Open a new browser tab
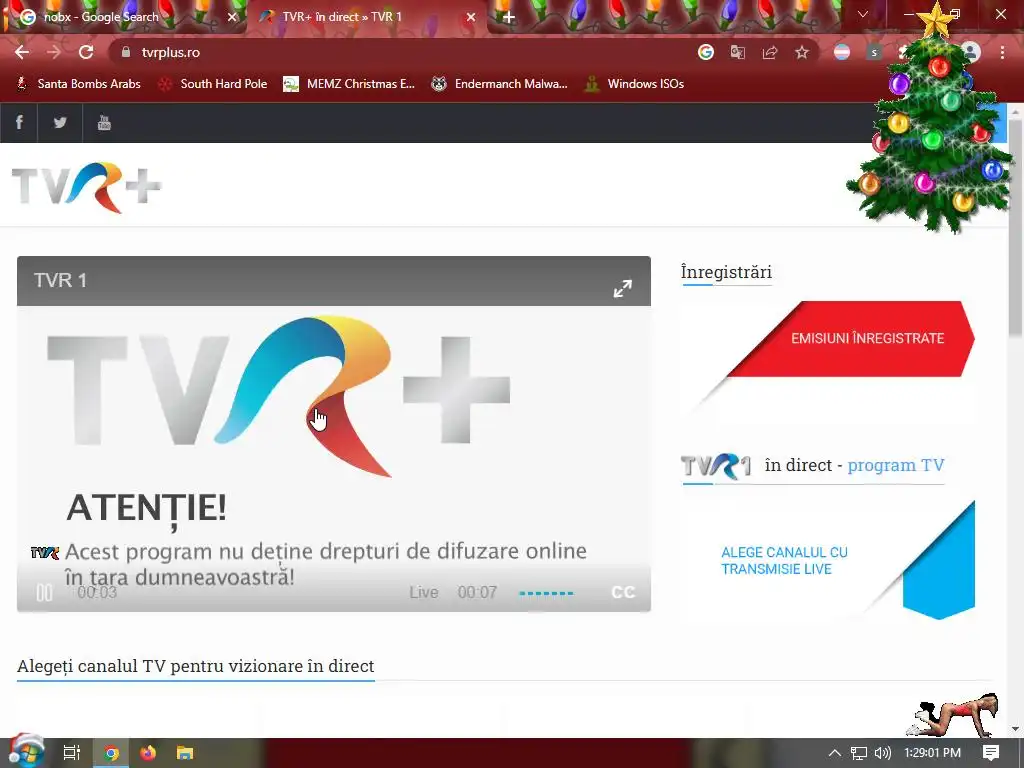The width and height of the screenshot is (1024, 768). 509,17
